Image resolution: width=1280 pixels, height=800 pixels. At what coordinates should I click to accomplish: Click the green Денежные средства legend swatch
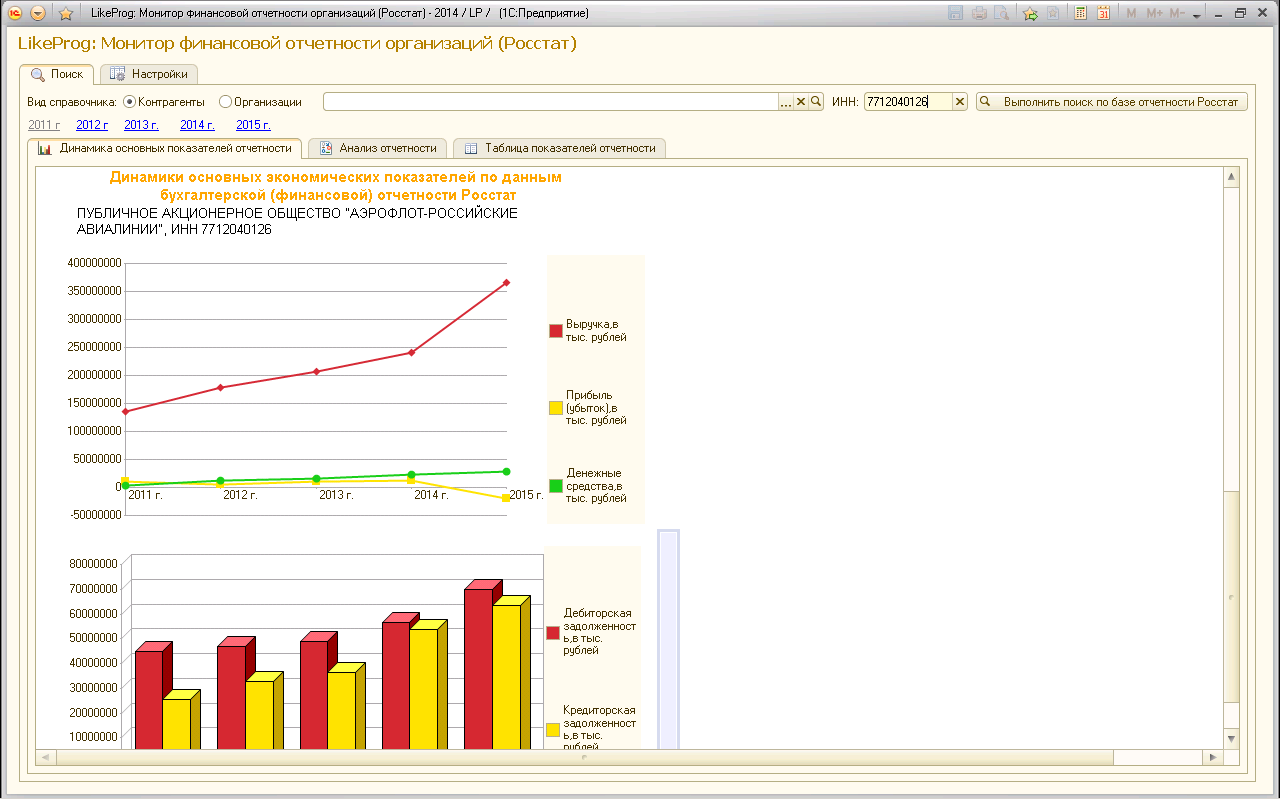[x=555, y=485]
